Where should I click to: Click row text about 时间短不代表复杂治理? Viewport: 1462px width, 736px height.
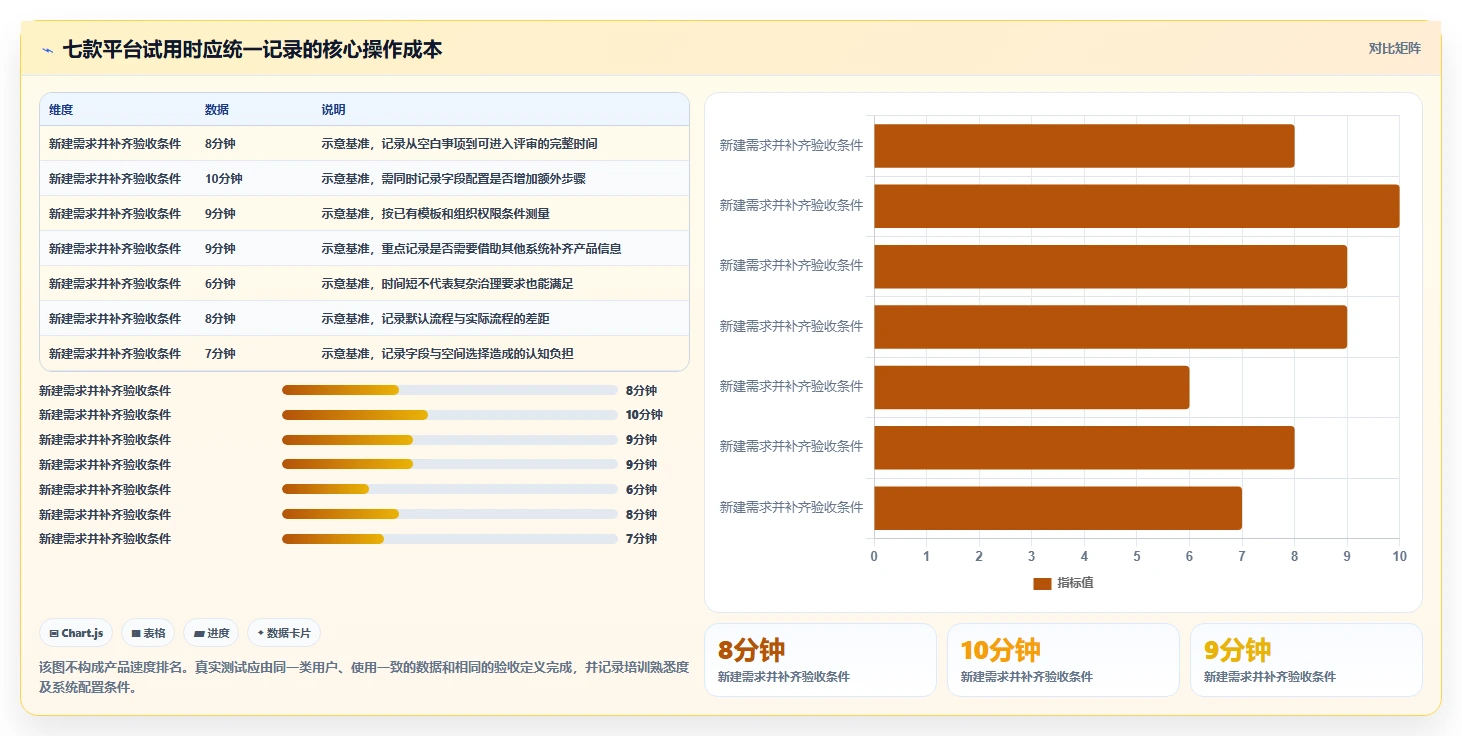(x=447, y=284)
